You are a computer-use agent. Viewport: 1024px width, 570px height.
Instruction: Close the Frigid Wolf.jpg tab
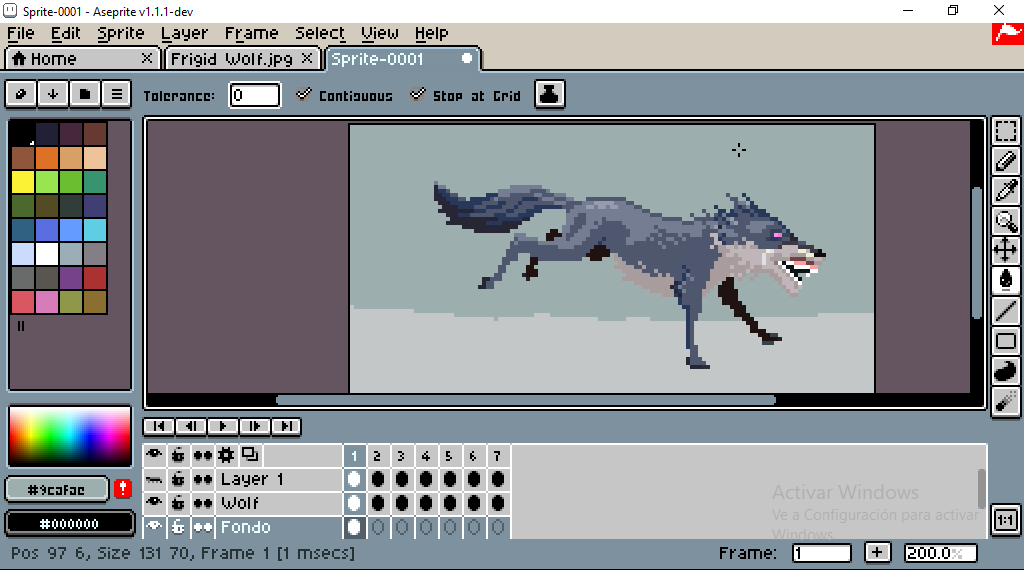point(307,58)
